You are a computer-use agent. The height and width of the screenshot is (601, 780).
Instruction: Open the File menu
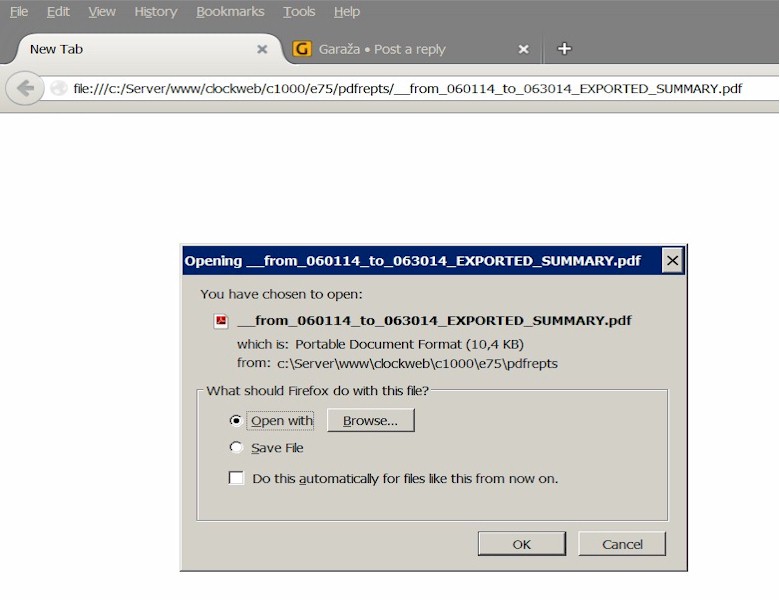point(19,12)
